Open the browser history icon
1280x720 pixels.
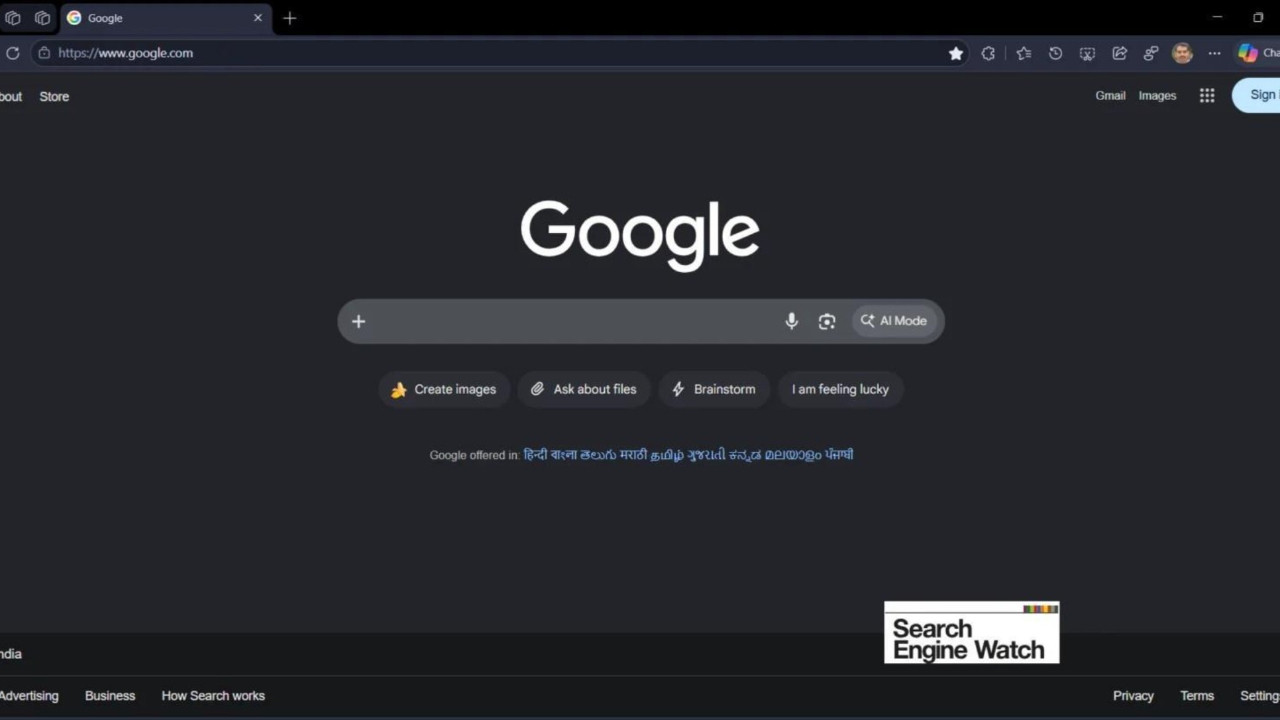(1055, 54)
